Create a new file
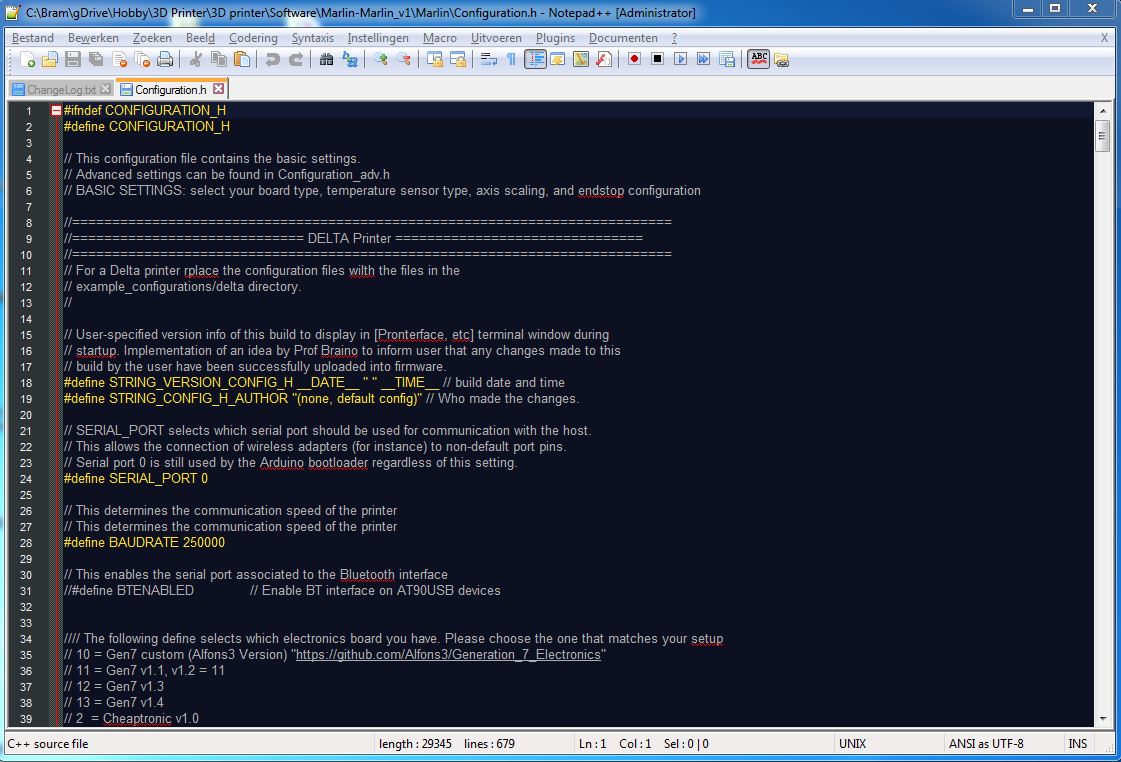This screenshot has height=762, width=1121. point(27,59)
